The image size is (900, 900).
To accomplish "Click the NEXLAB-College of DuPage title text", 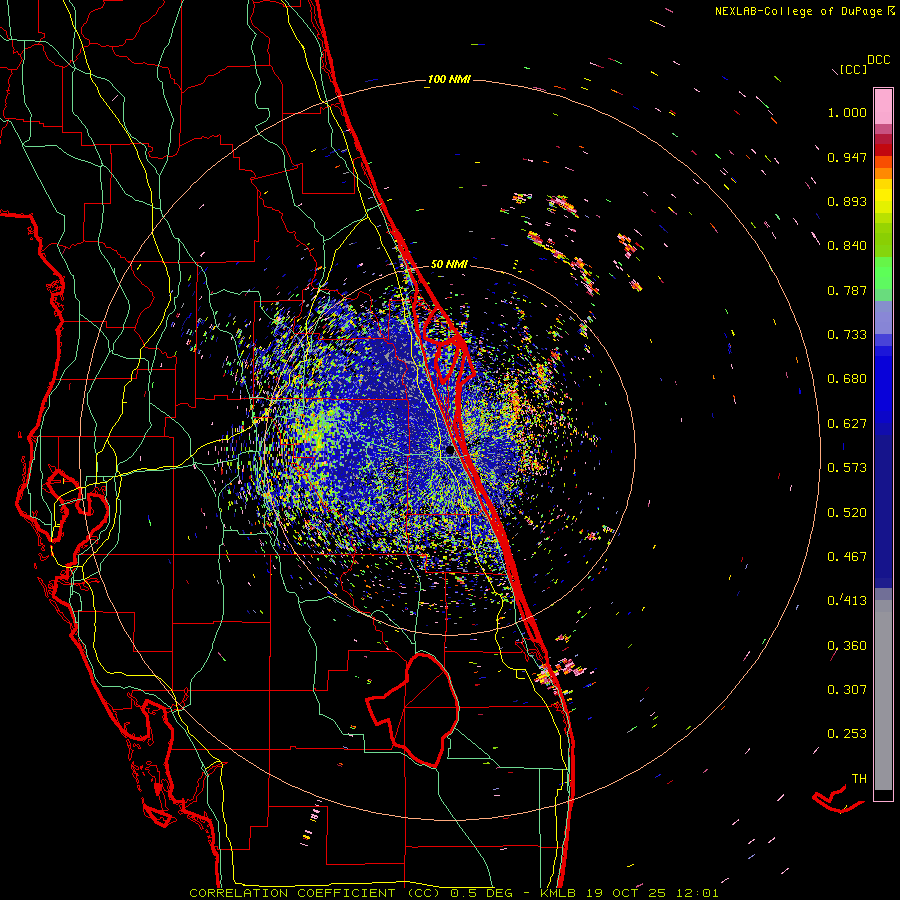I will [798, 11].
